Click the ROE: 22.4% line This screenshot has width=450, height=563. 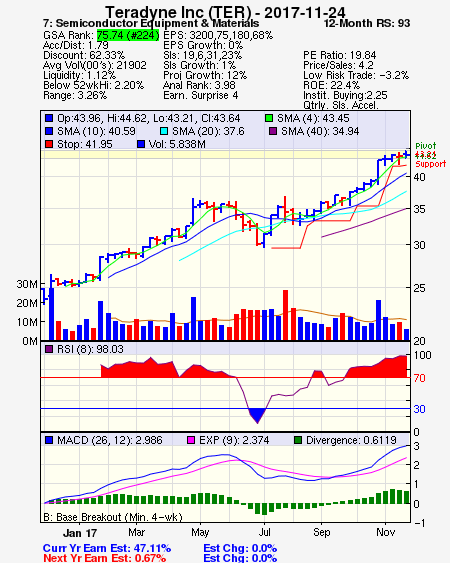(331, 85)
